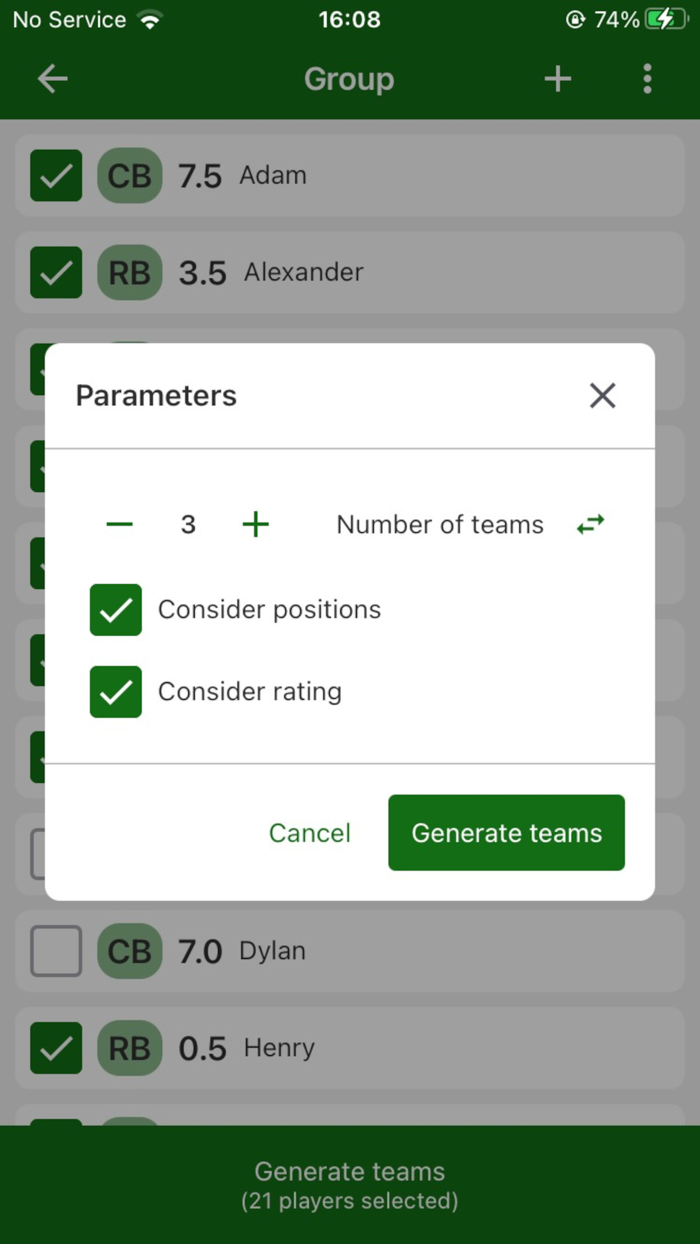700x1244 pixels.
Task: Open the add player plus icon
Action: coord(557,79)
